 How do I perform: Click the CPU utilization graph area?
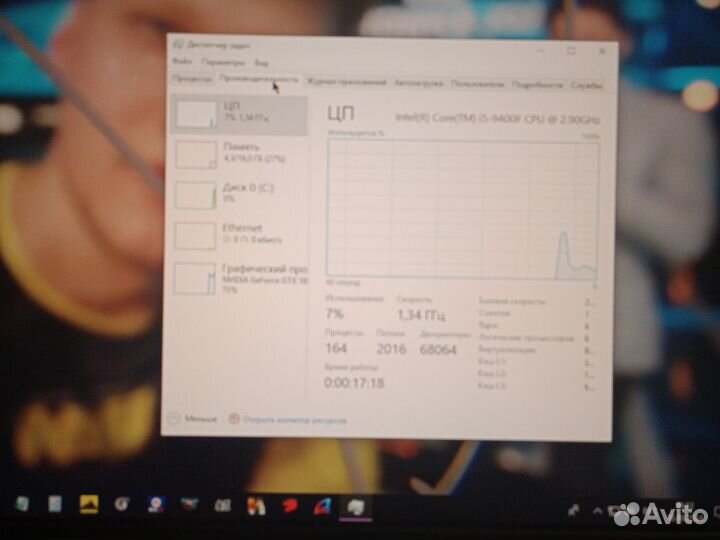462,209
